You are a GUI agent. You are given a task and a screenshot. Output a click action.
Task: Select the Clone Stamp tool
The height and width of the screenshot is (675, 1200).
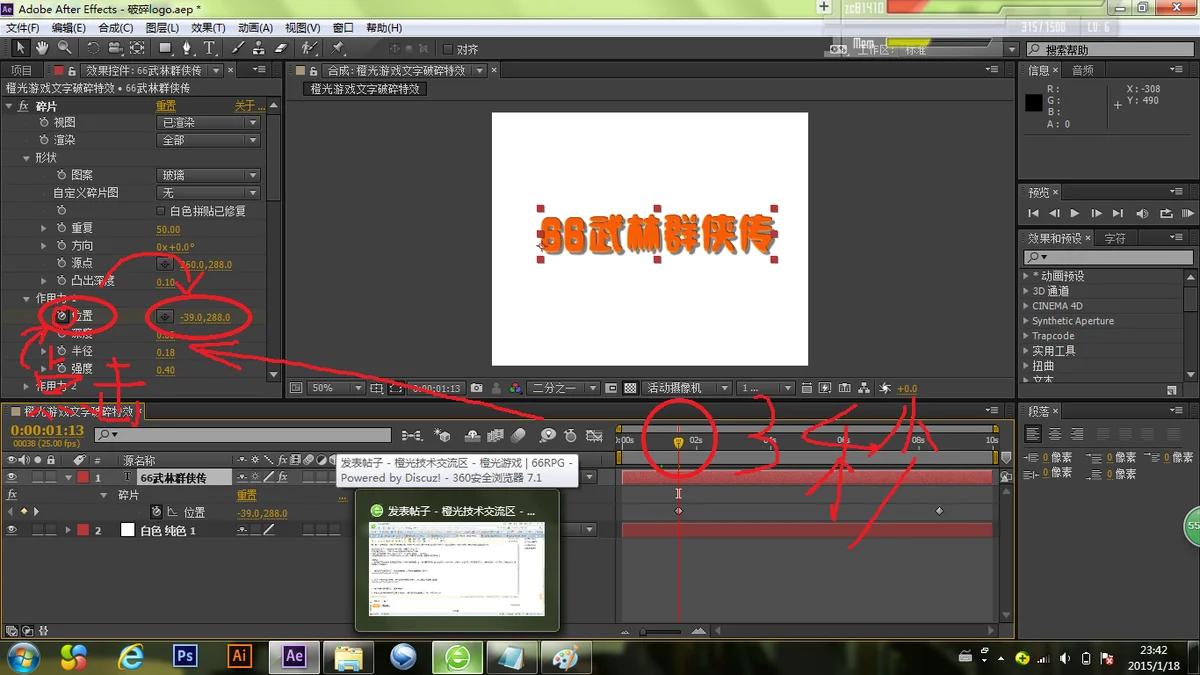click(x=259, y=48)
